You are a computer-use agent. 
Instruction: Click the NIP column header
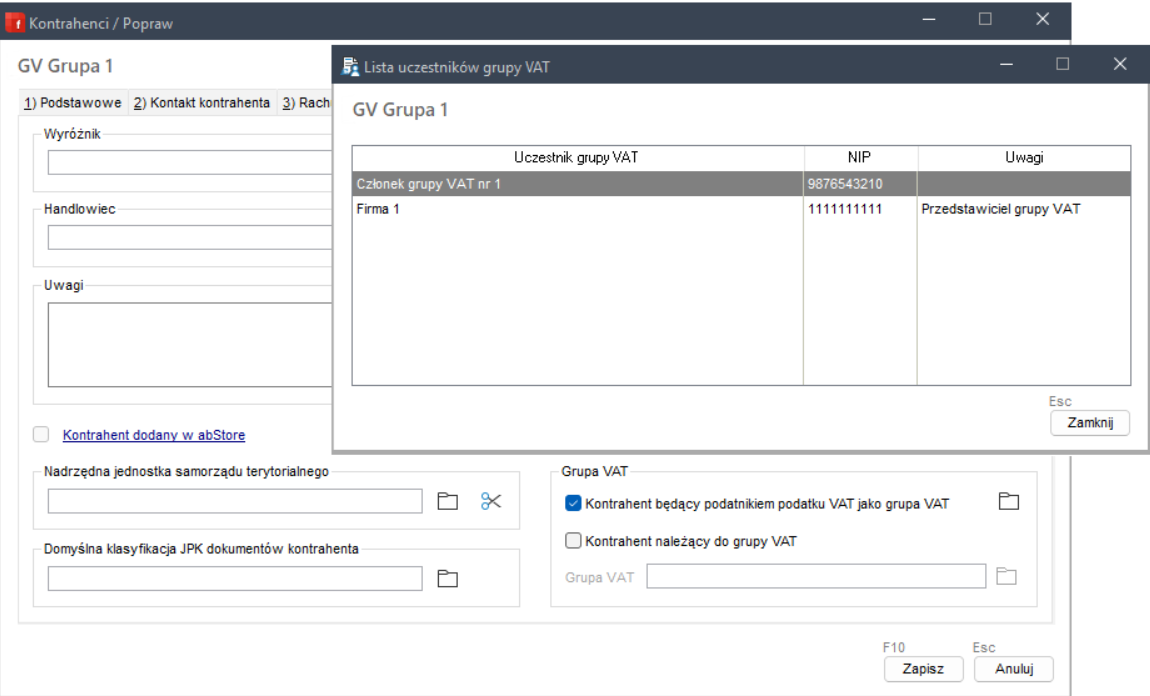(860, 158)
